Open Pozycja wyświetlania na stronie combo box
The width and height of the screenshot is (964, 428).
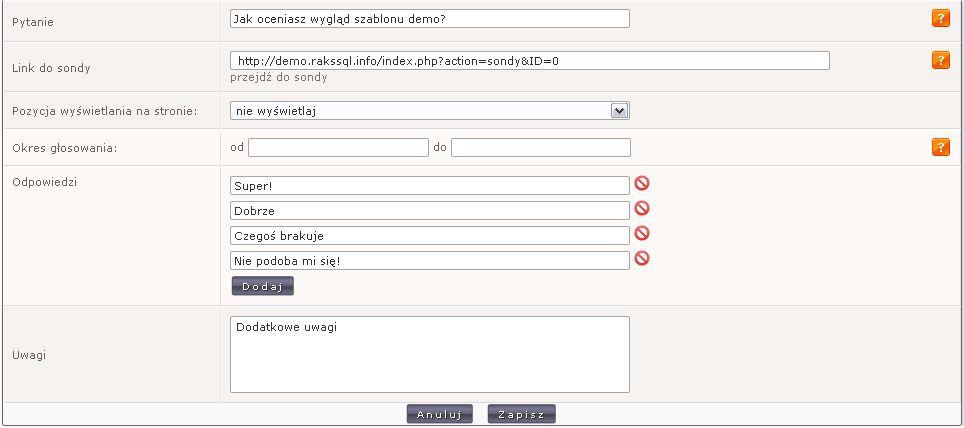tap(430, 111)
